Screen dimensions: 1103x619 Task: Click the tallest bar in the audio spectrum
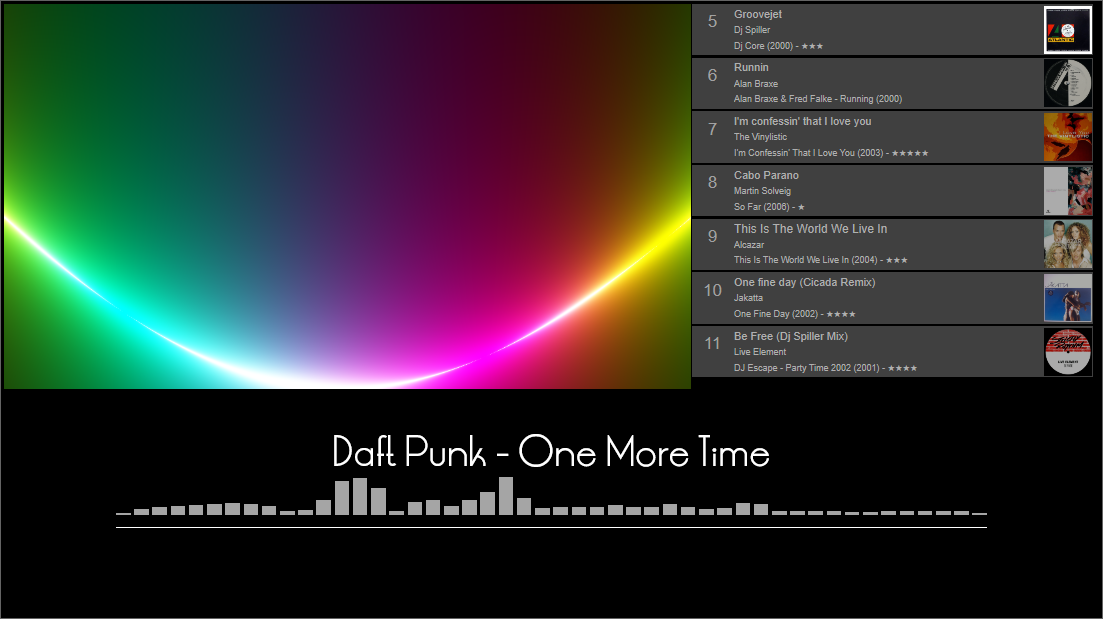point(506,496)
